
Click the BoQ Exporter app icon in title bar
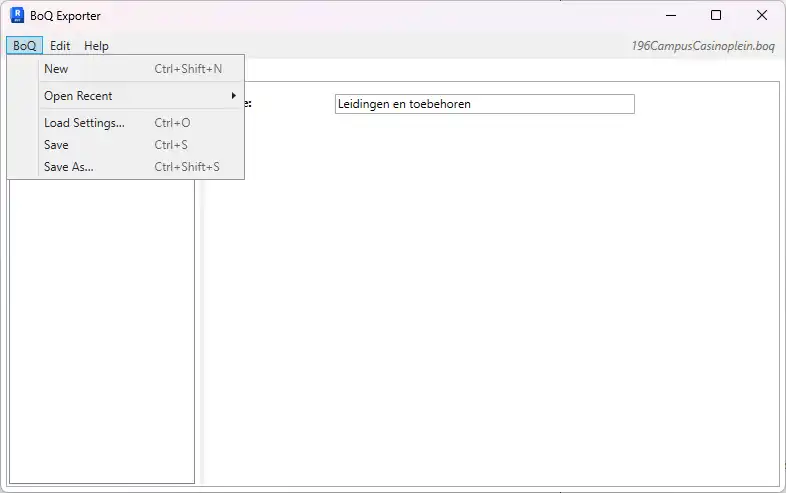[16, 15]
